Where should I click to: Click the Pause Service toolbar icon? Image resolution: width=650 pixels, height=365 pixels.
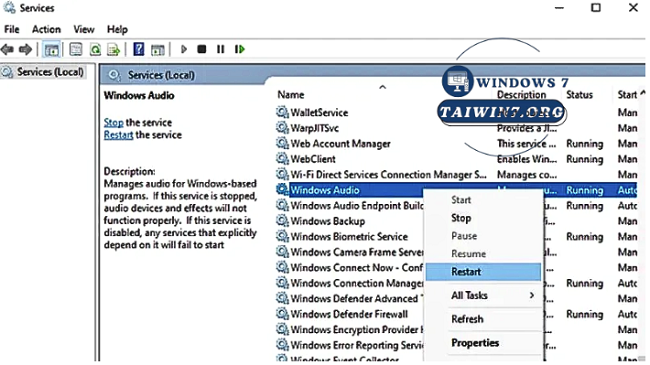(x=221, y=49)
